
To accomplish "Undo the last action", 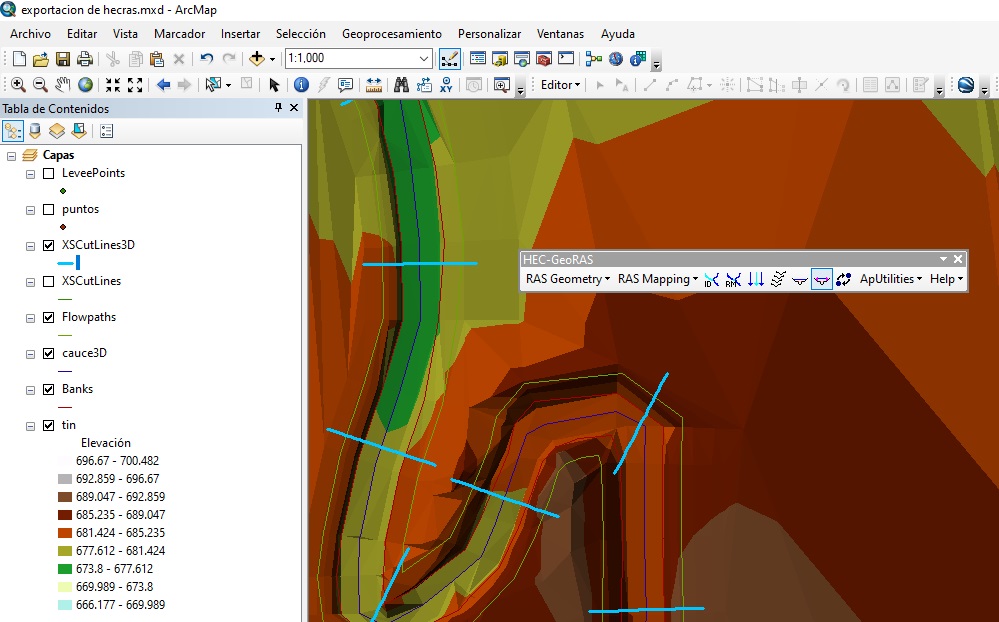I will [206, 59].
